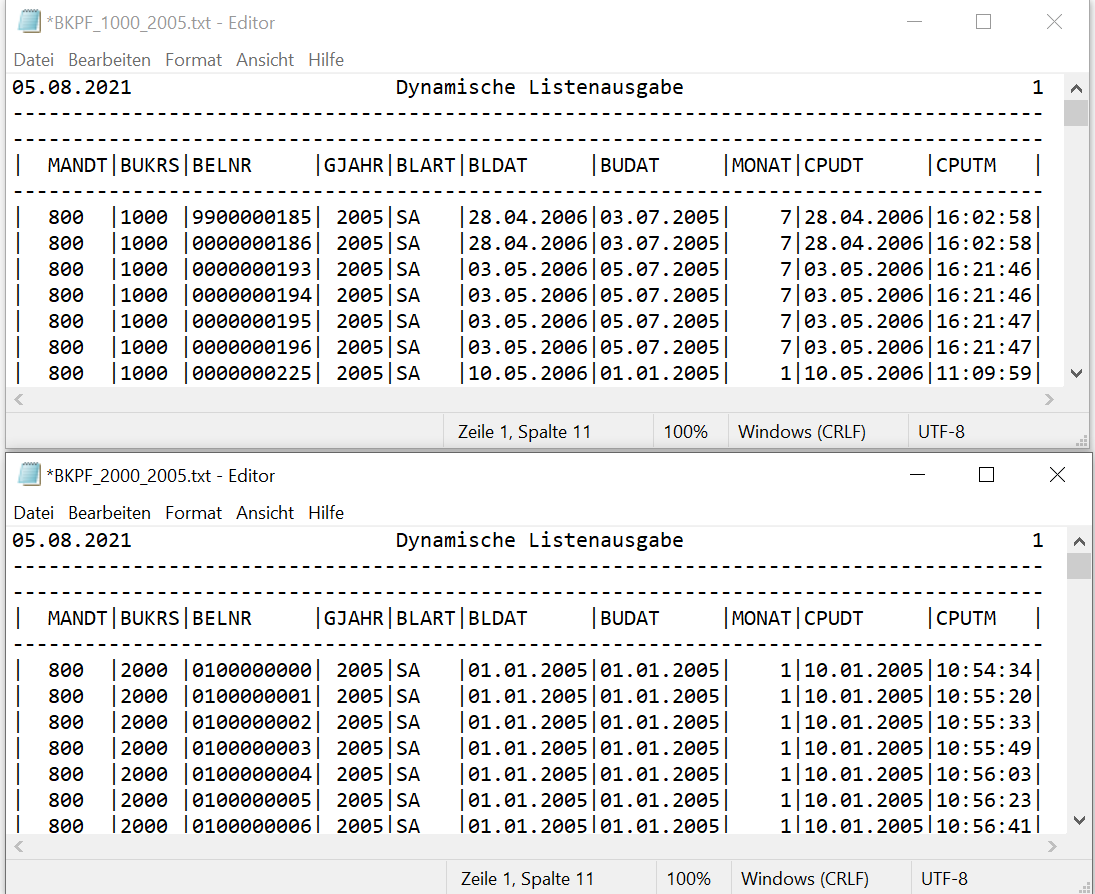Viewport: 1095px width, 894px height.
Task: Click the Notepad icon in BKPF_1000_2005.txt title bar
Action: coord(29,22)
